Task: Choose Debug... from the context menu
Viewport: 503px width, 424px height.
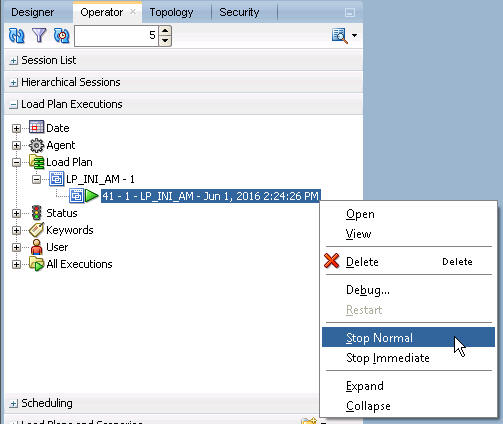Action: [x=408, y=290]
